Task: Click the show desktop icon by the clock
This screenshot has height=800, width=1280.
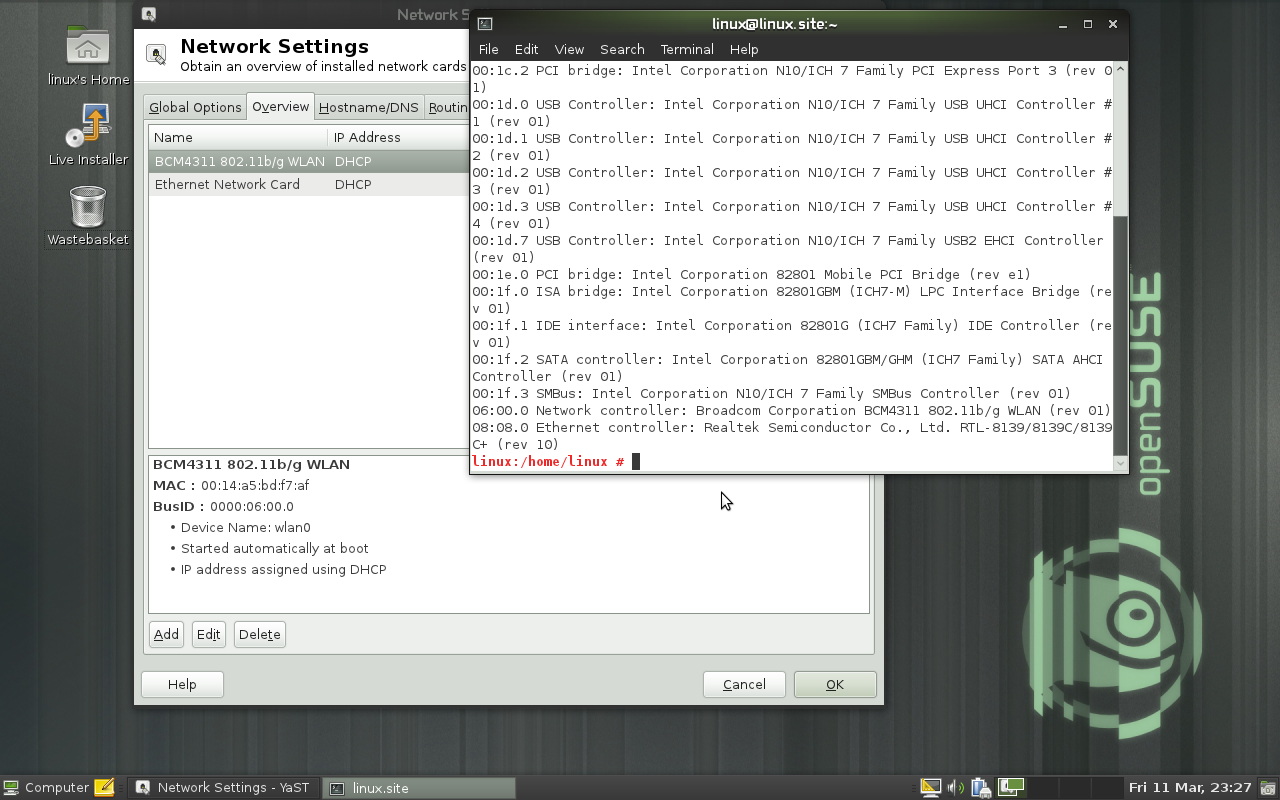Action: click(1268, 788)
